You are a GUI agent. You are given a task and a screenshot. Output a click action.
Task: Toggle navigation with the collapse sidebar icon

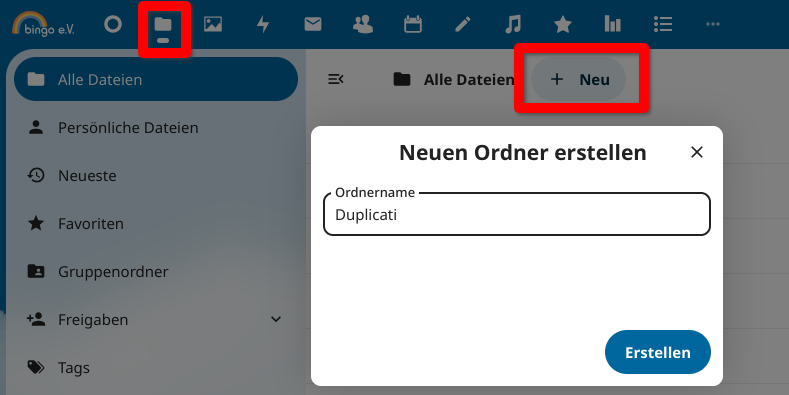pos(336,79)
